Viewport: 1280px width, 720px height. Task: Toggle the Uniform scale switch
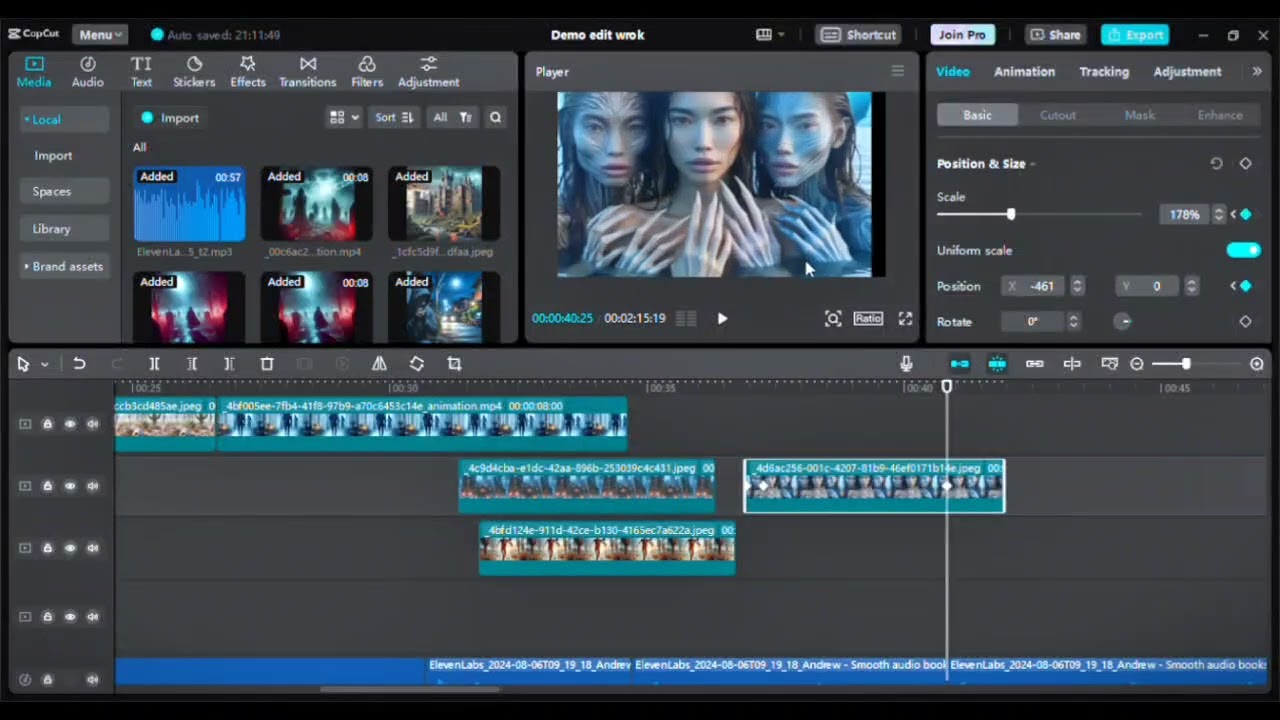(1244, 250)
